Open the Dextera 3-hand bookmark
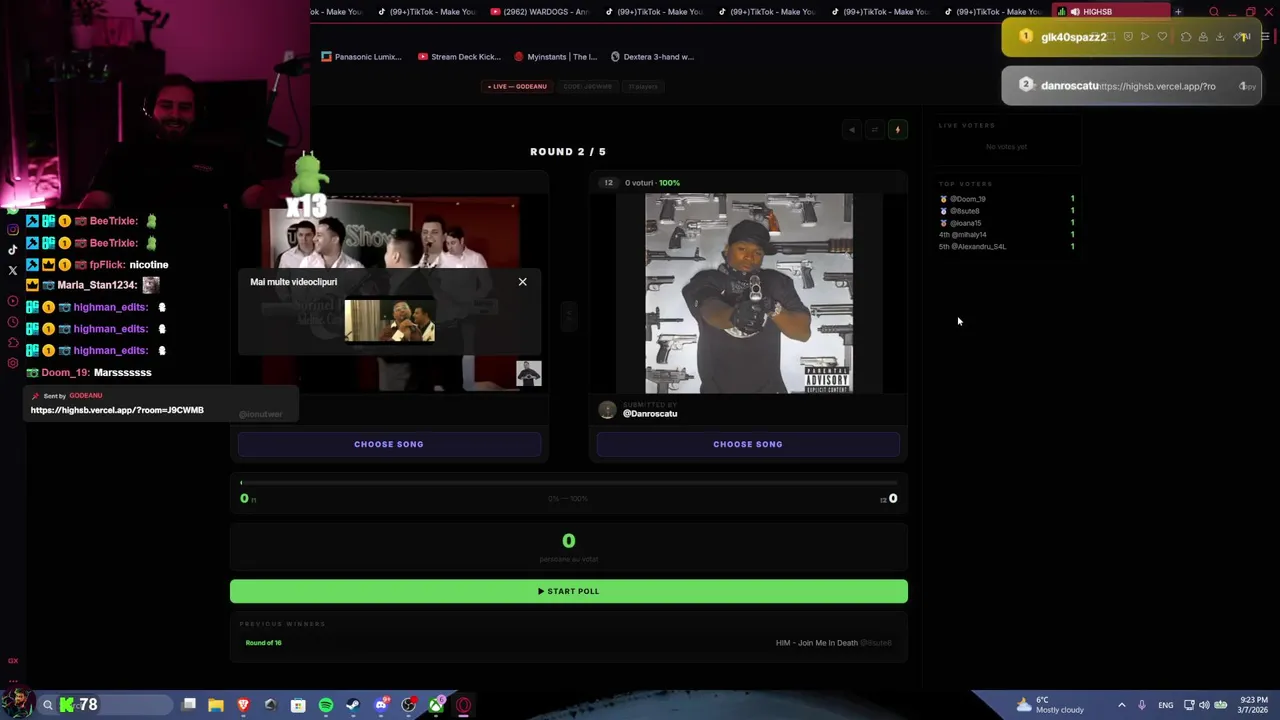This screenshot has height=720, width=1280. (x=652, y=57)
